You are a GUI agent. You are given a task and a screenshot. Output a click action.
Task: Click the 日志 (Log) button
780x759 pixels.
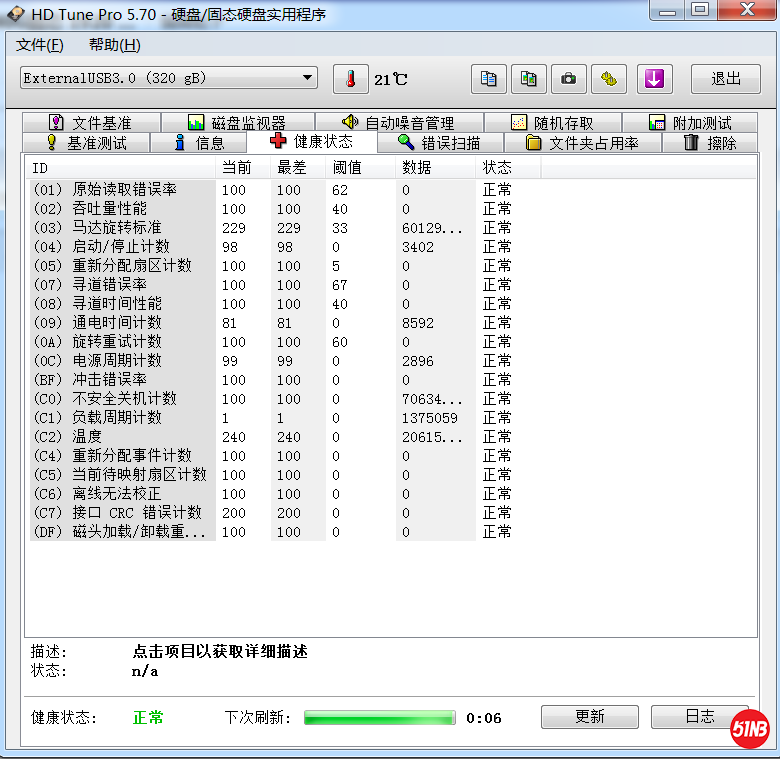click(x=699, y=717)
